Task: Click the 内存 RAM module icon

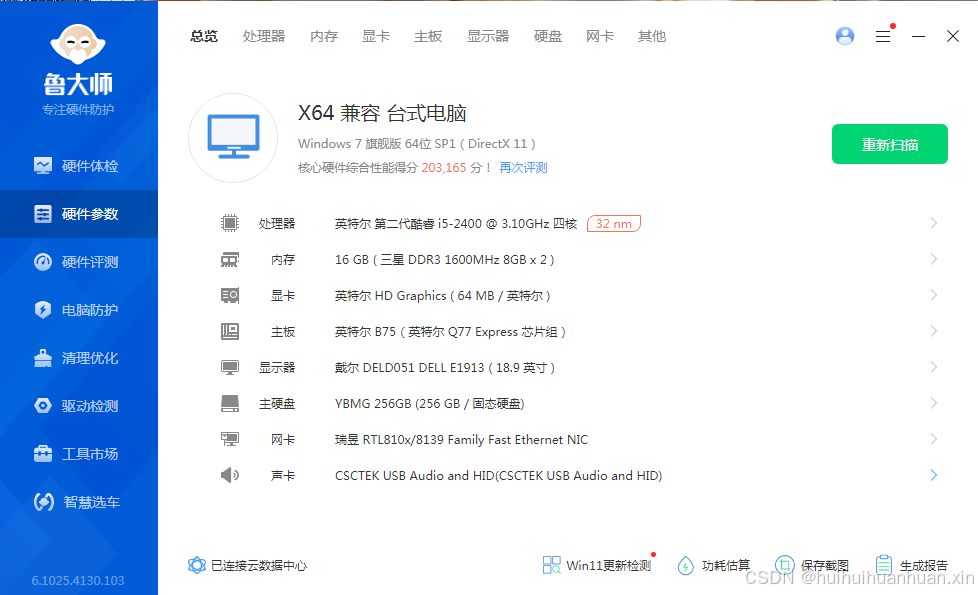Action: [x=230, y=259]
